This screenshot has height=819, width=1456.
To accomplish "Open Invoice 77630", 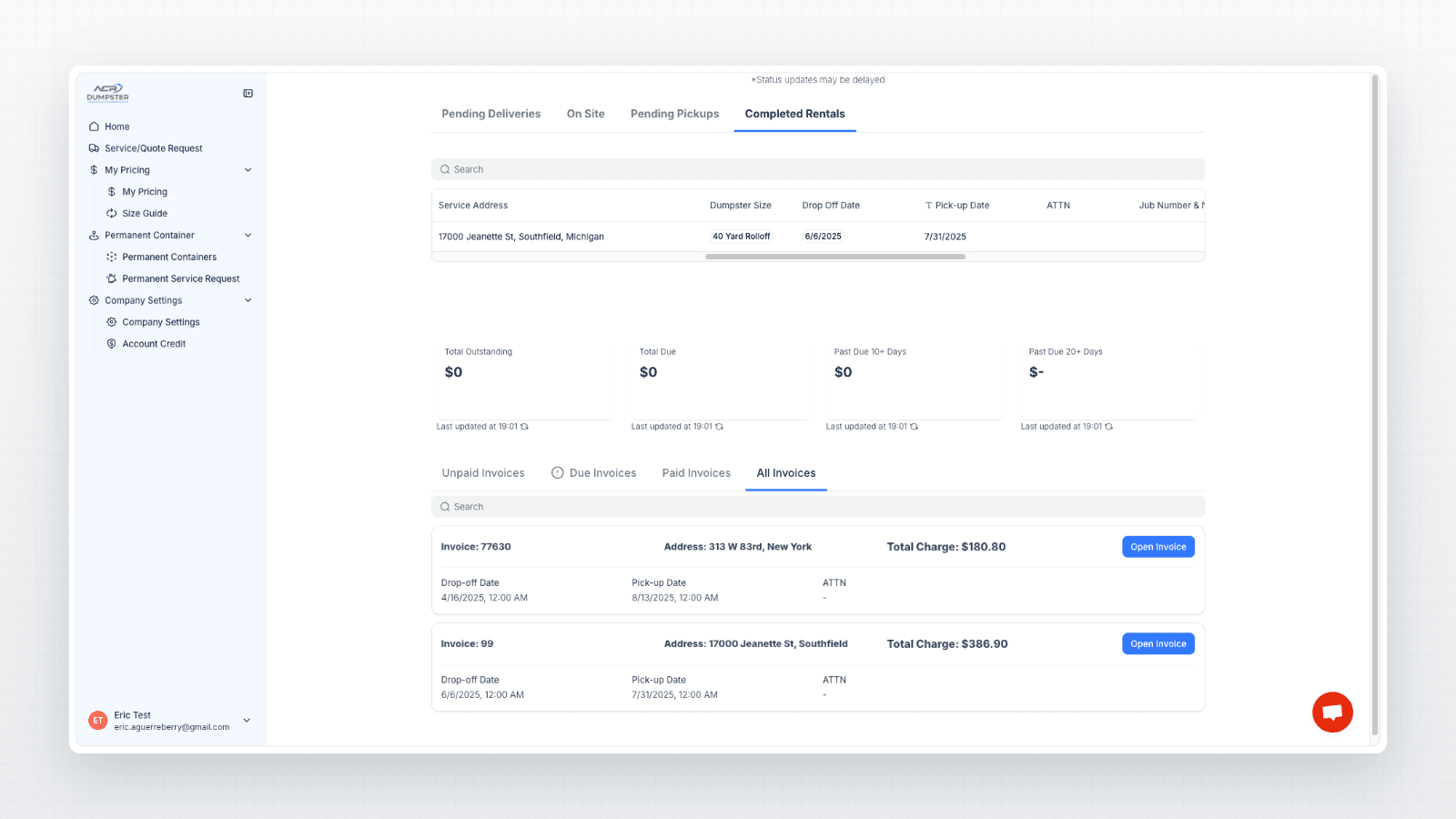I will (1158, 546).
